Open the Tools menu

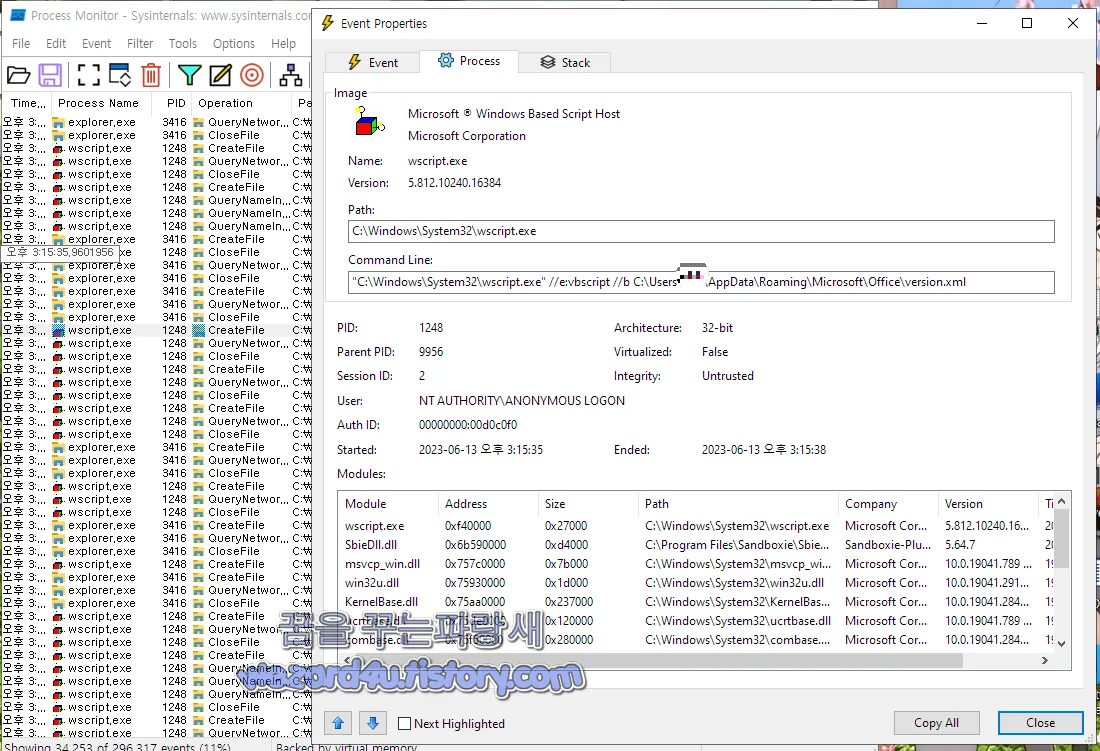(x=182, y=43)
